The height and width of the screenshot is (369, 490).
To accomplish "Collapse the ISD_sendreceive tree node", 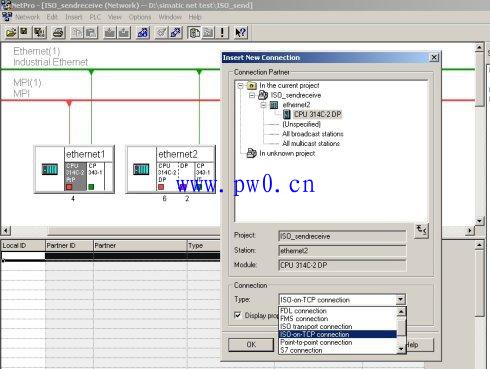I will [x=252, y=95].
